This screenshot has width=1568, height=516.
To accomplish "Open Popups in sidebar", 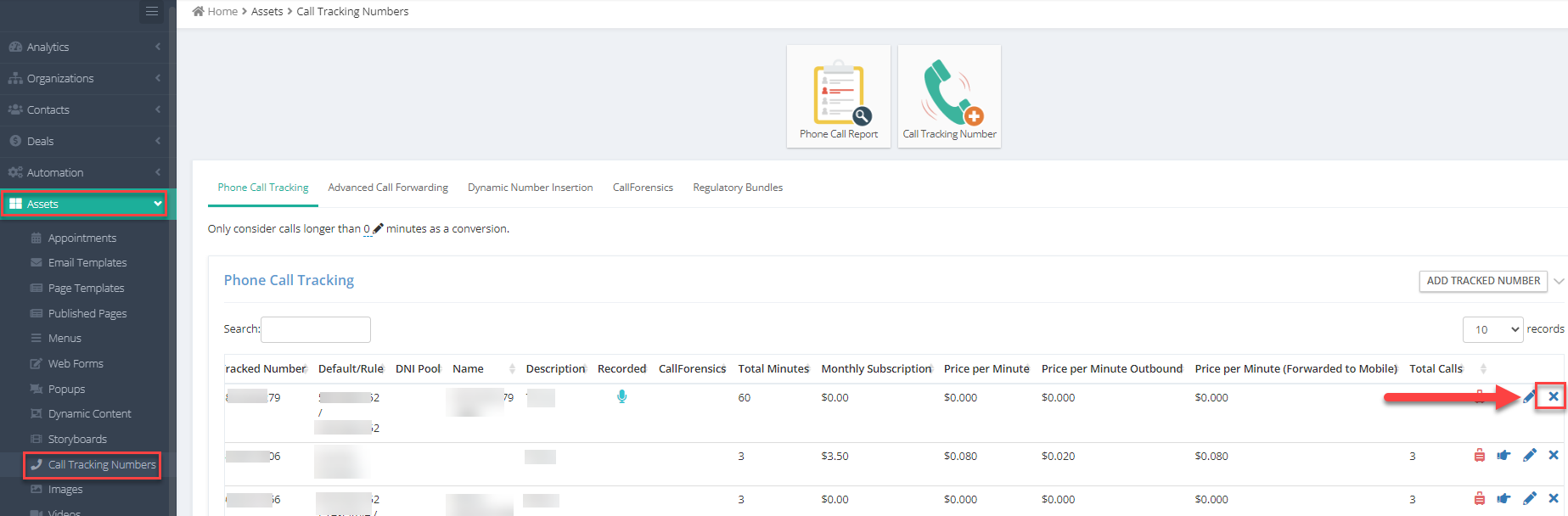I will click(x=66, y=389).
